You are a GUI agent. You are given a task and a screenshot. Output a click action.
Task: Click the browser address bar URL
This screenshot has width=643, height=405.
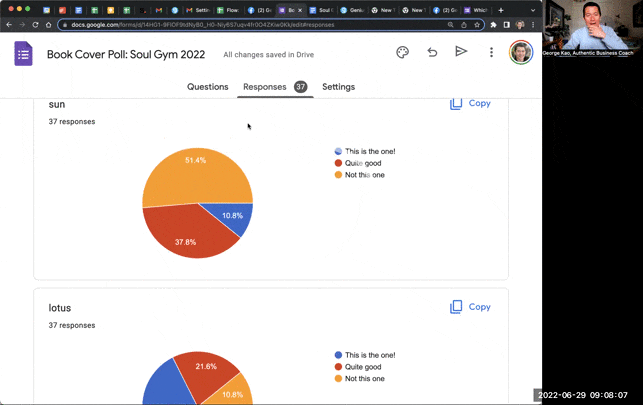(x=203, y=25)
